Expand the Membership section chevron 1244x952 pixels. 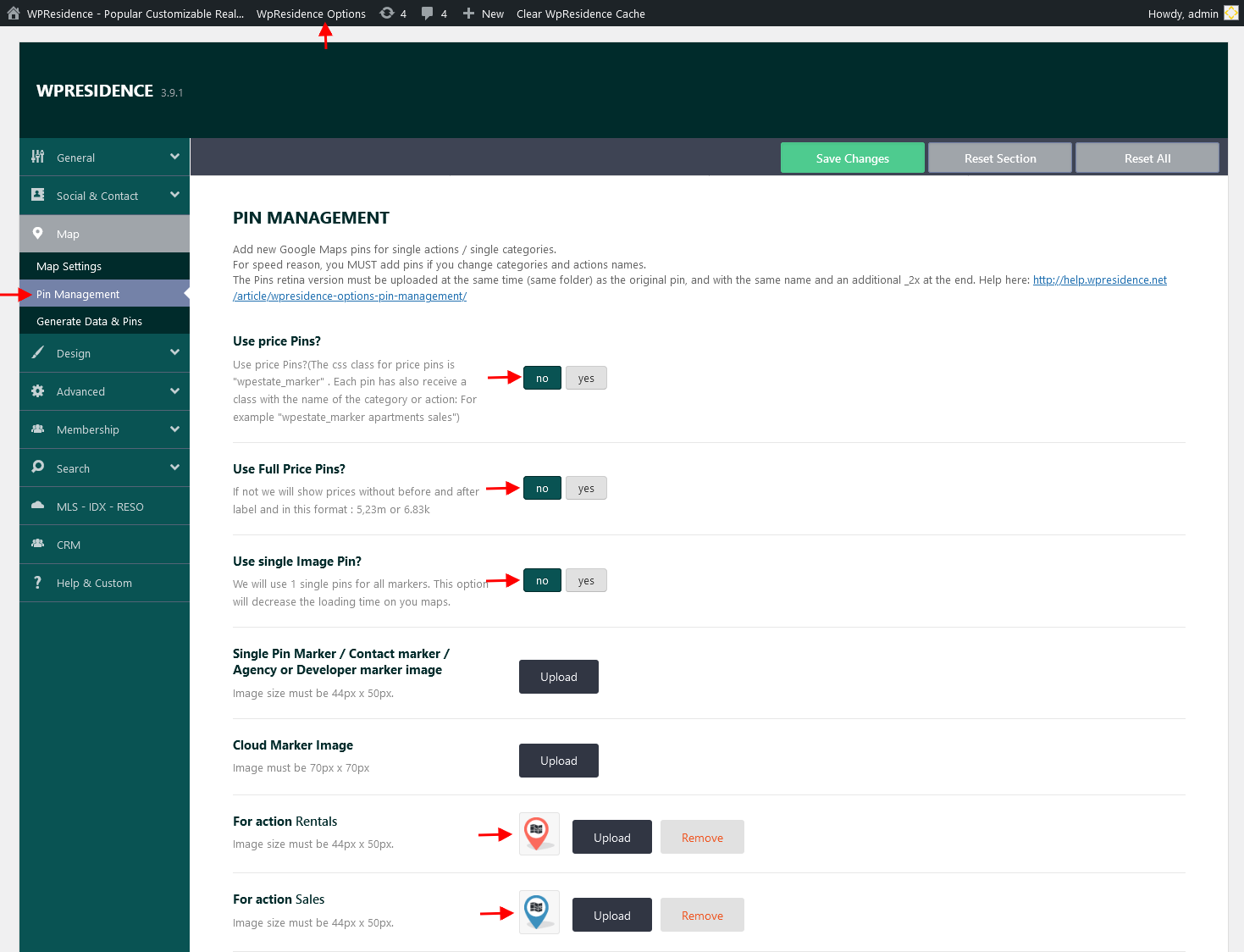coord(174,429)
